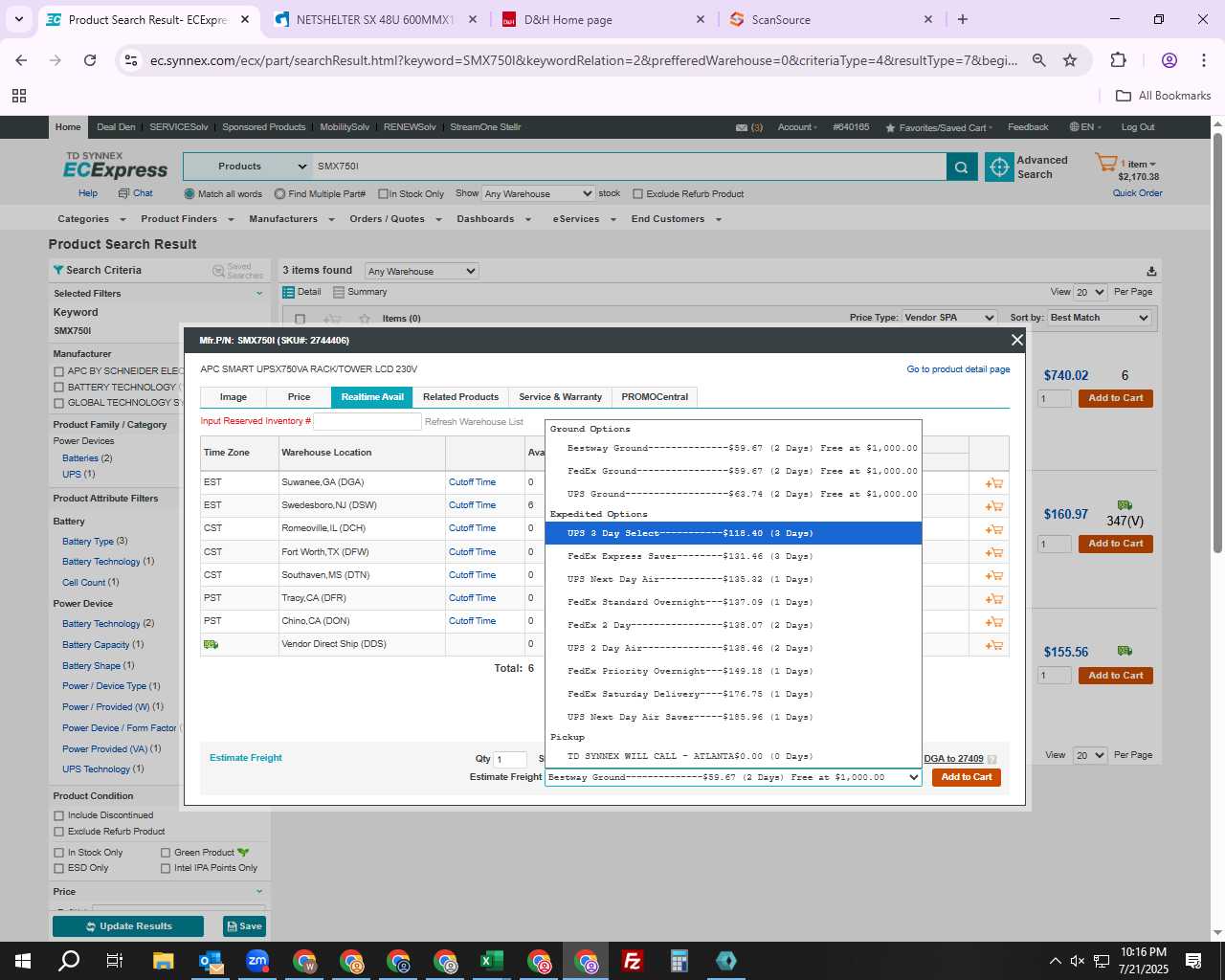
Task: Select UPS 3 Day Select freight option
Action: pyautogui.click(x=733, y=533)
